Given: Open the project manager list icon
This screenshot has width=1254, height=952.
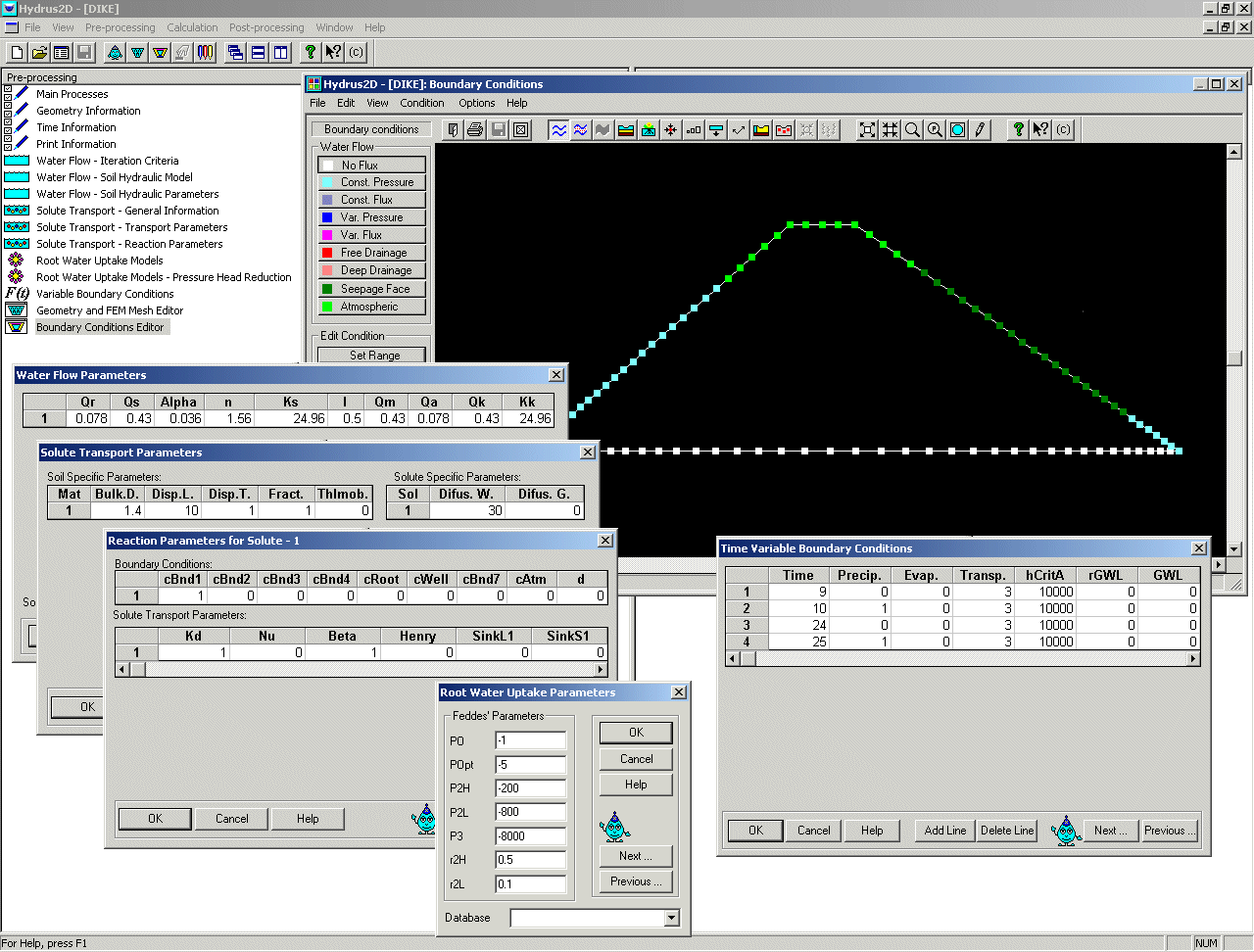Looking at the screenshot, I should pyautogui.click(x=62, y=52).
